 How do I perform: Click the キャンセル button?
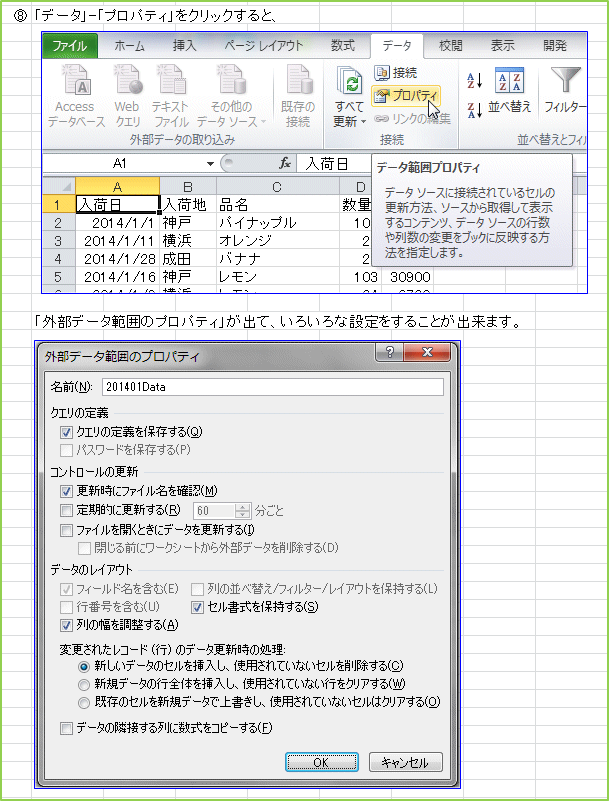(x=406, y=762)
